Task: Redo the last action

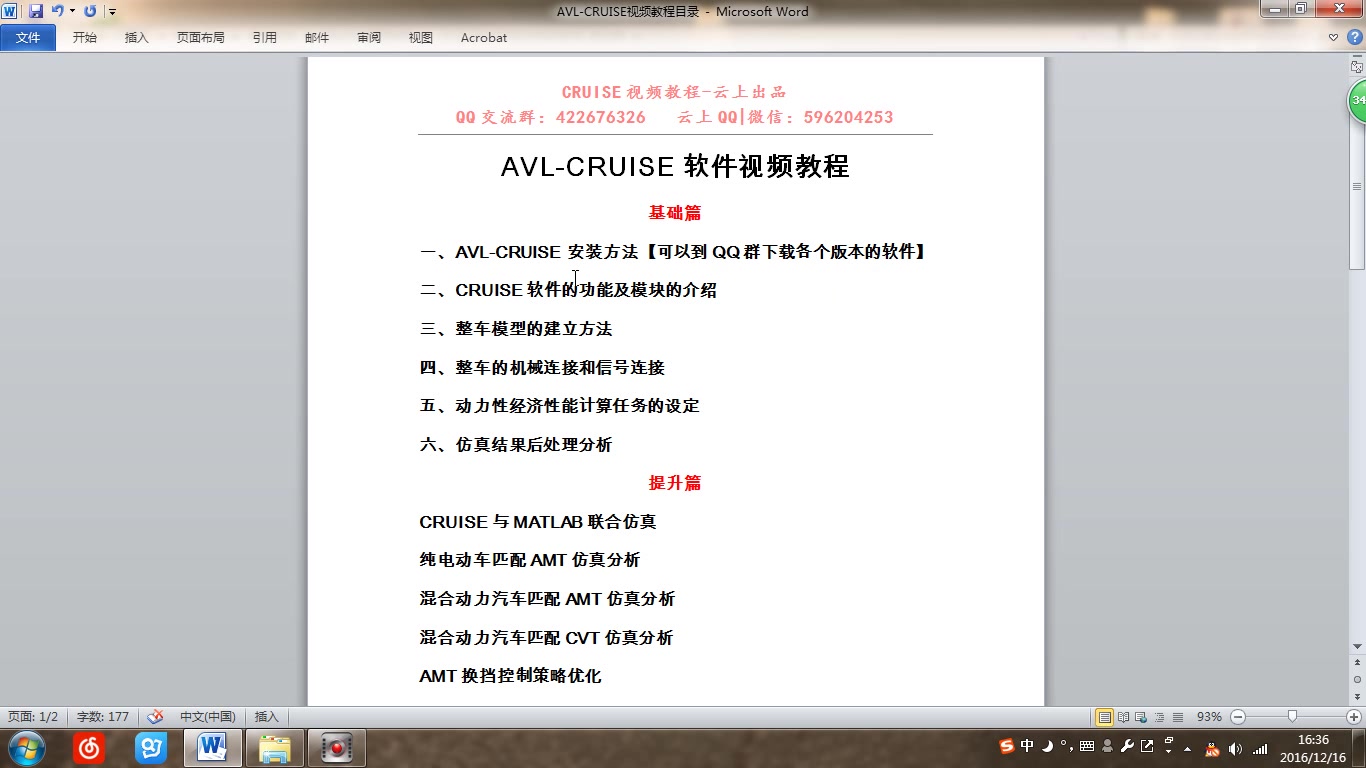Action: [90, 11]
